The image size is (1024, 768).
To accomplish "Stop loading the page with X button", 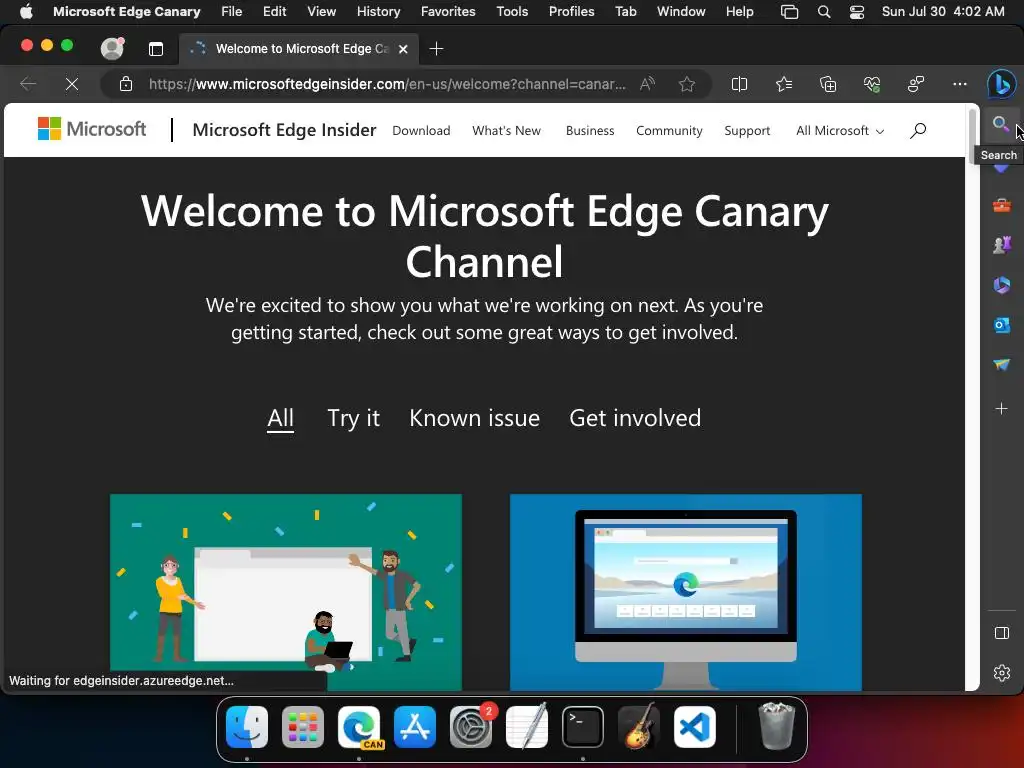I will click(x=72, y=84).
